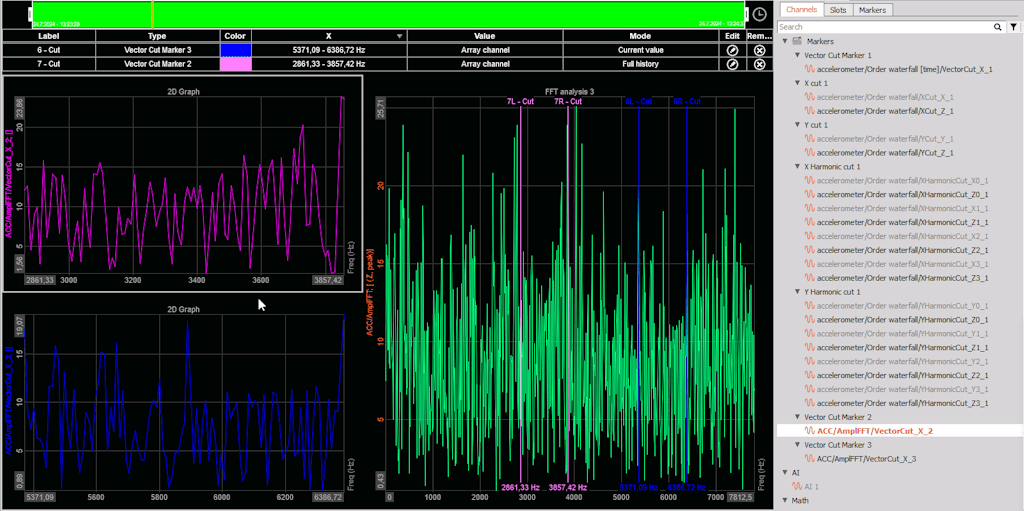Collapse the Y cut 1 group
The height and width of the screenshot is (511, 1024).
pyautogui.click(x=798, y=124)
